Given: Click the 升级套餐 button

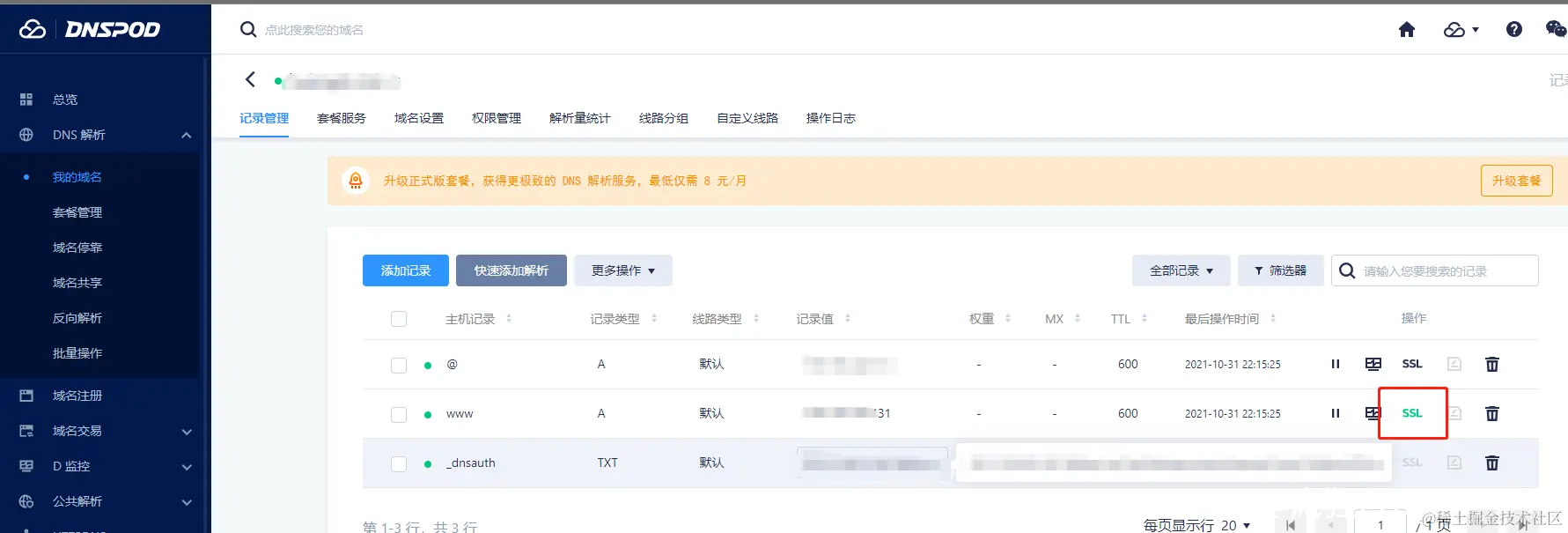Looking at the screenshot, I should coord(1517,181).
